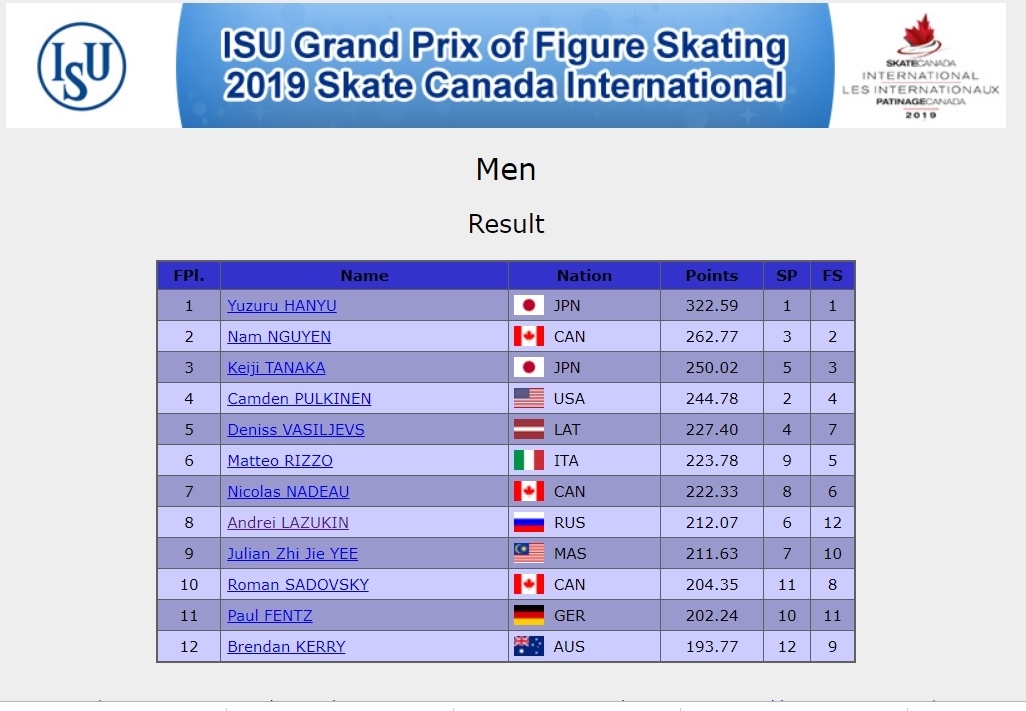This screenshot has width=1026, height=711.
Task: Click the Latvia flag icon
Action: tap(529, 430)
